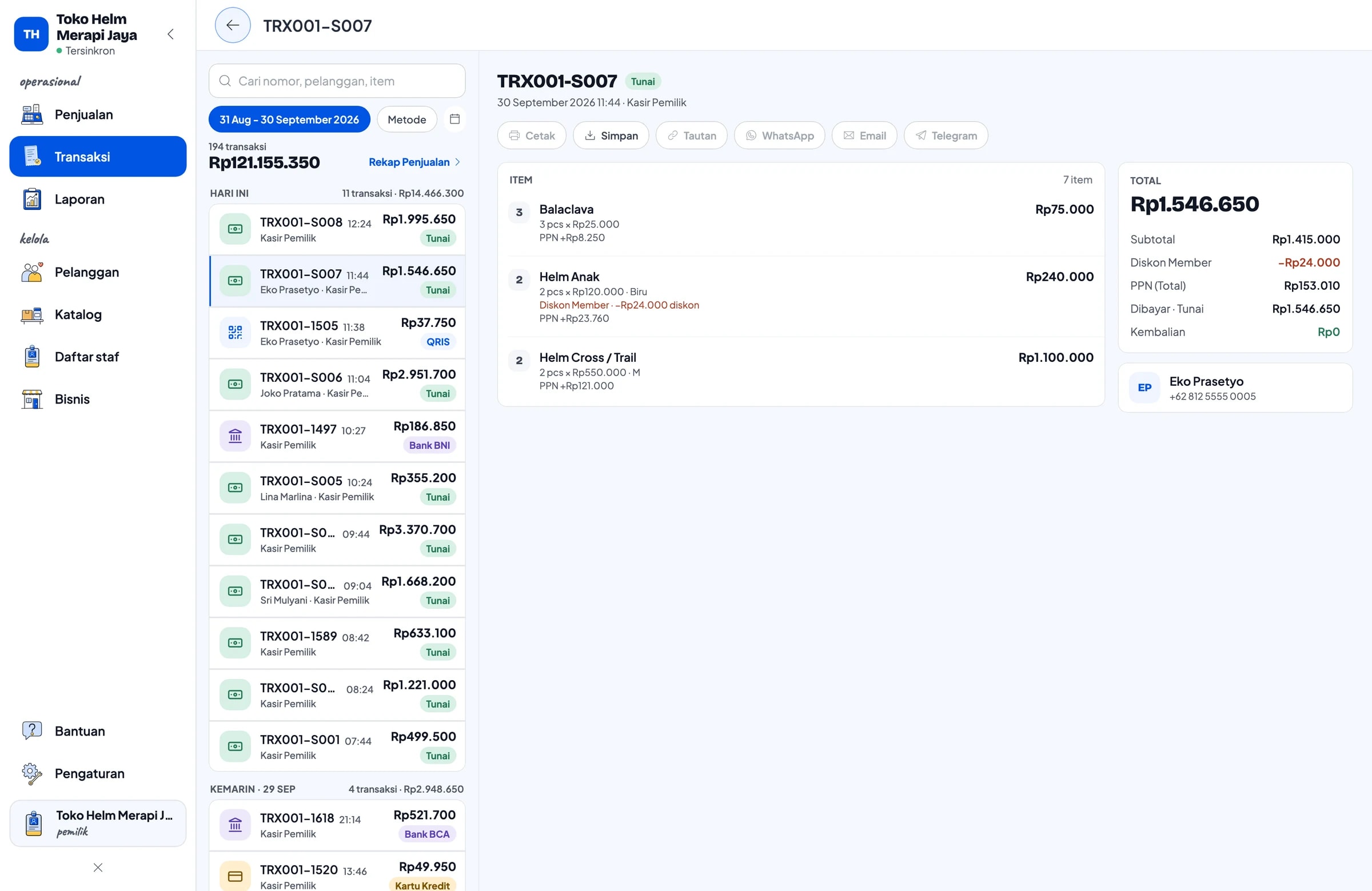Open the Eko Prasetyo customer card
This screenshot has width=1372, height=891.
point(1235,388)
